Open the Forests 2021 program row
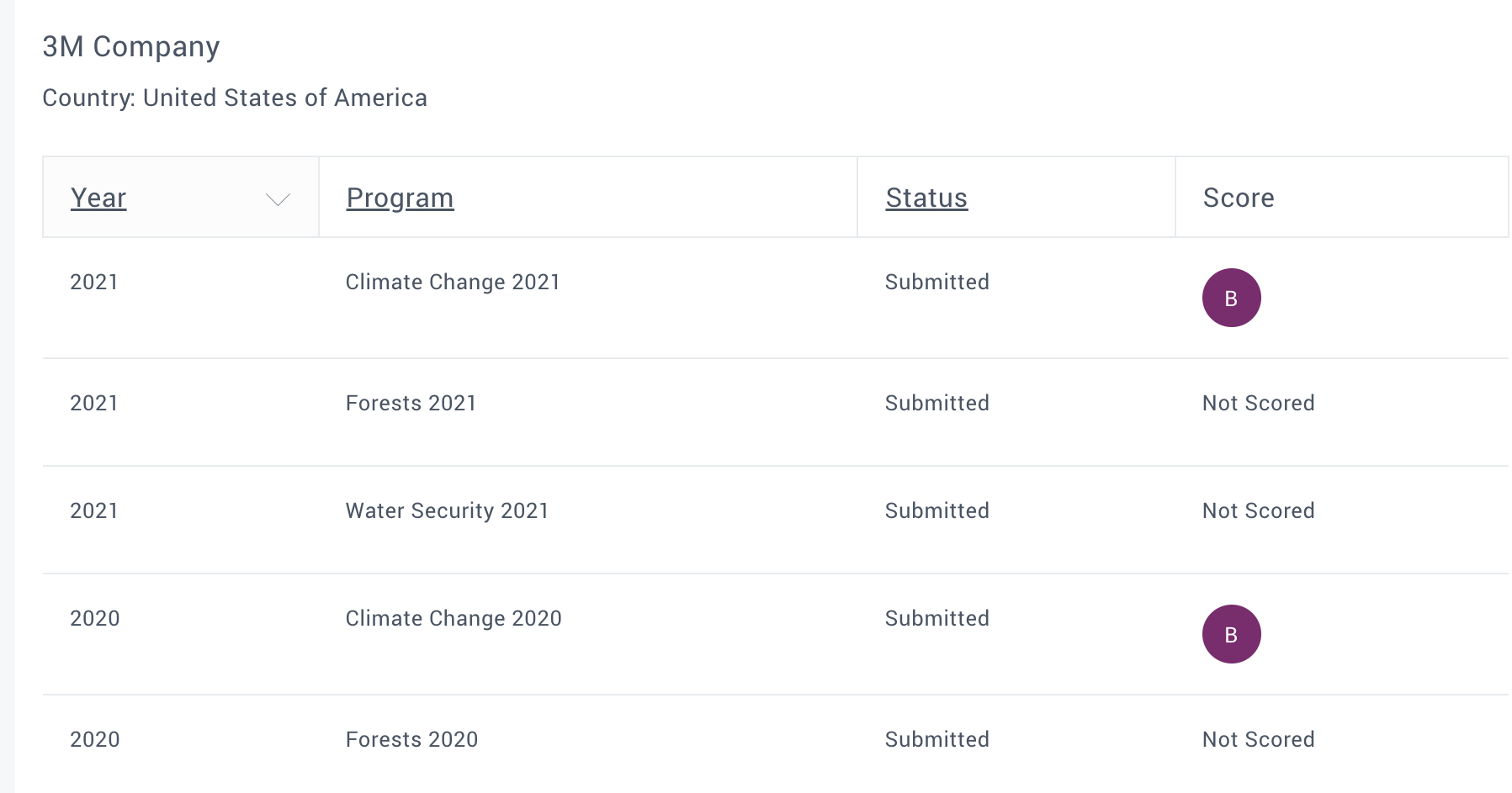Image resolution: width=1512 pixels, height=793 pixels. click(411, 403)
